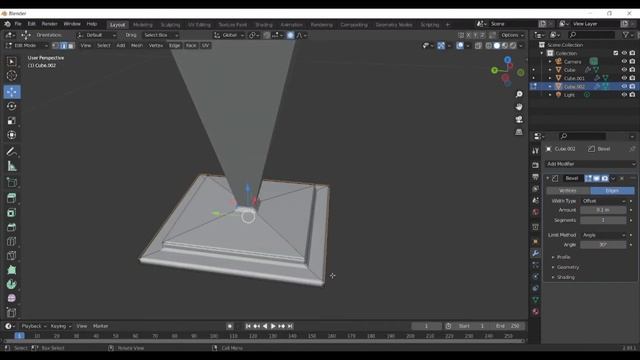
Task: Open the Render properties tab icon
Action: click(x=536, y=165)
